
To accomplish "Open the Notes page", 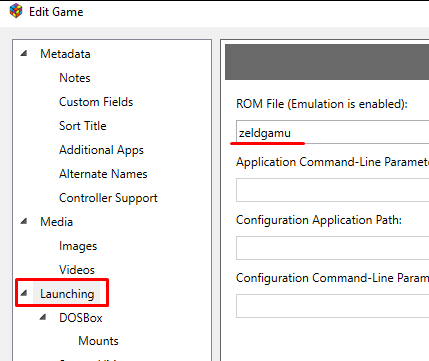I will tap(75, 78).
